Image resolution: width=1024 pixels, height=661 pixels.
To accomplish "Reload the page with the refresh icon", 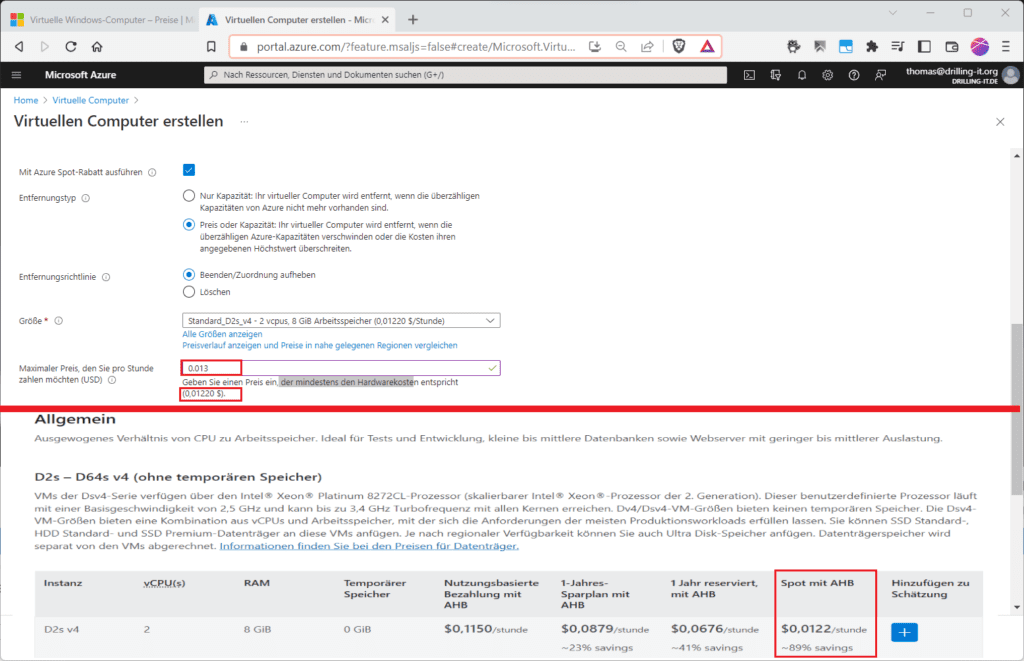I will [x=71, y=46].
